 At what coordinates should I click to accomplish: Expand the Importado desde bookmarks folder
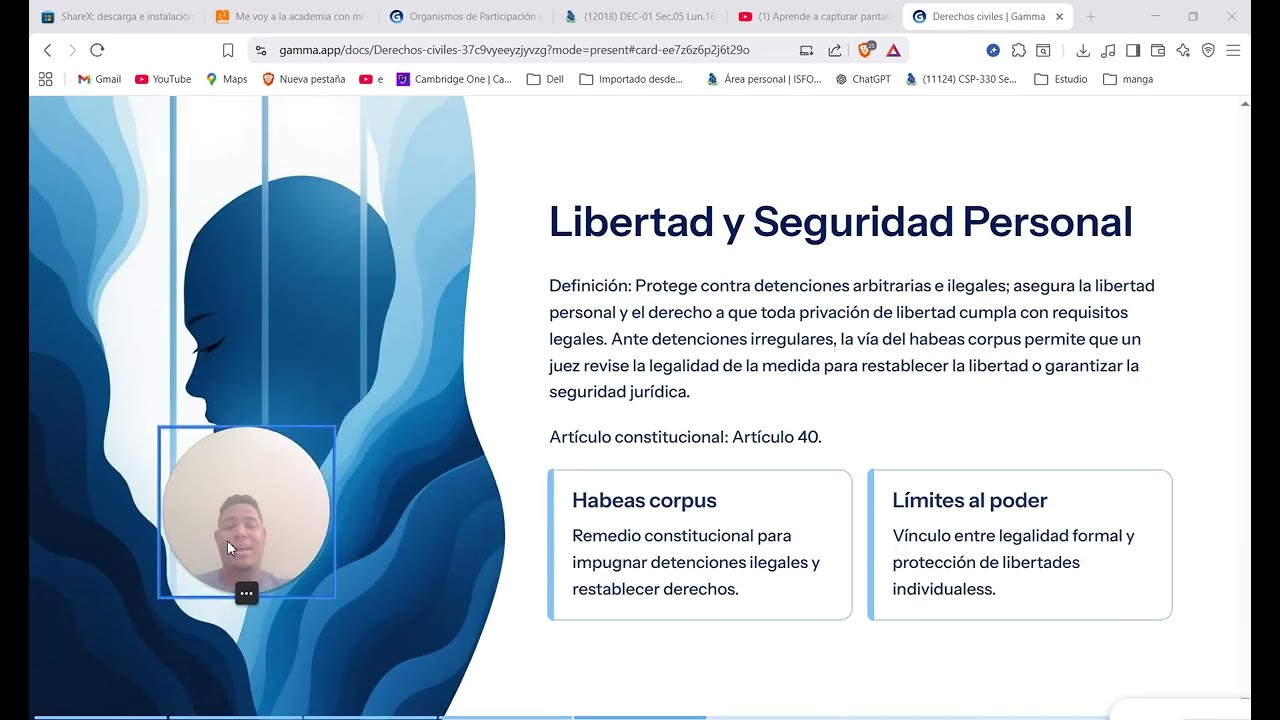click(x=632, y=79)
